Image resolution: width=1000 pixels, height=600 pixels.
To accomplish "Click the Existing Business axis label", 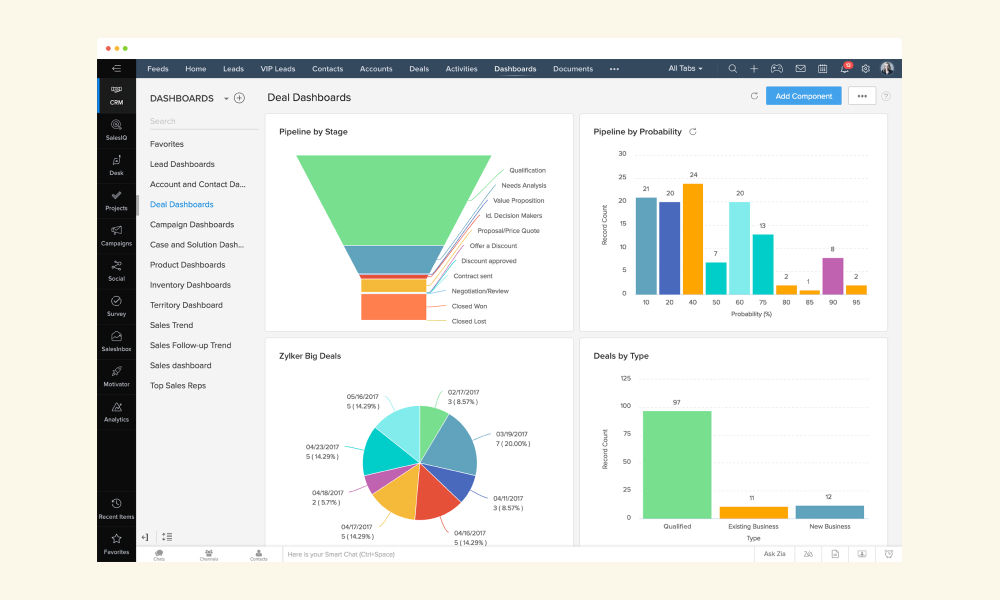I will pos(753,527).
